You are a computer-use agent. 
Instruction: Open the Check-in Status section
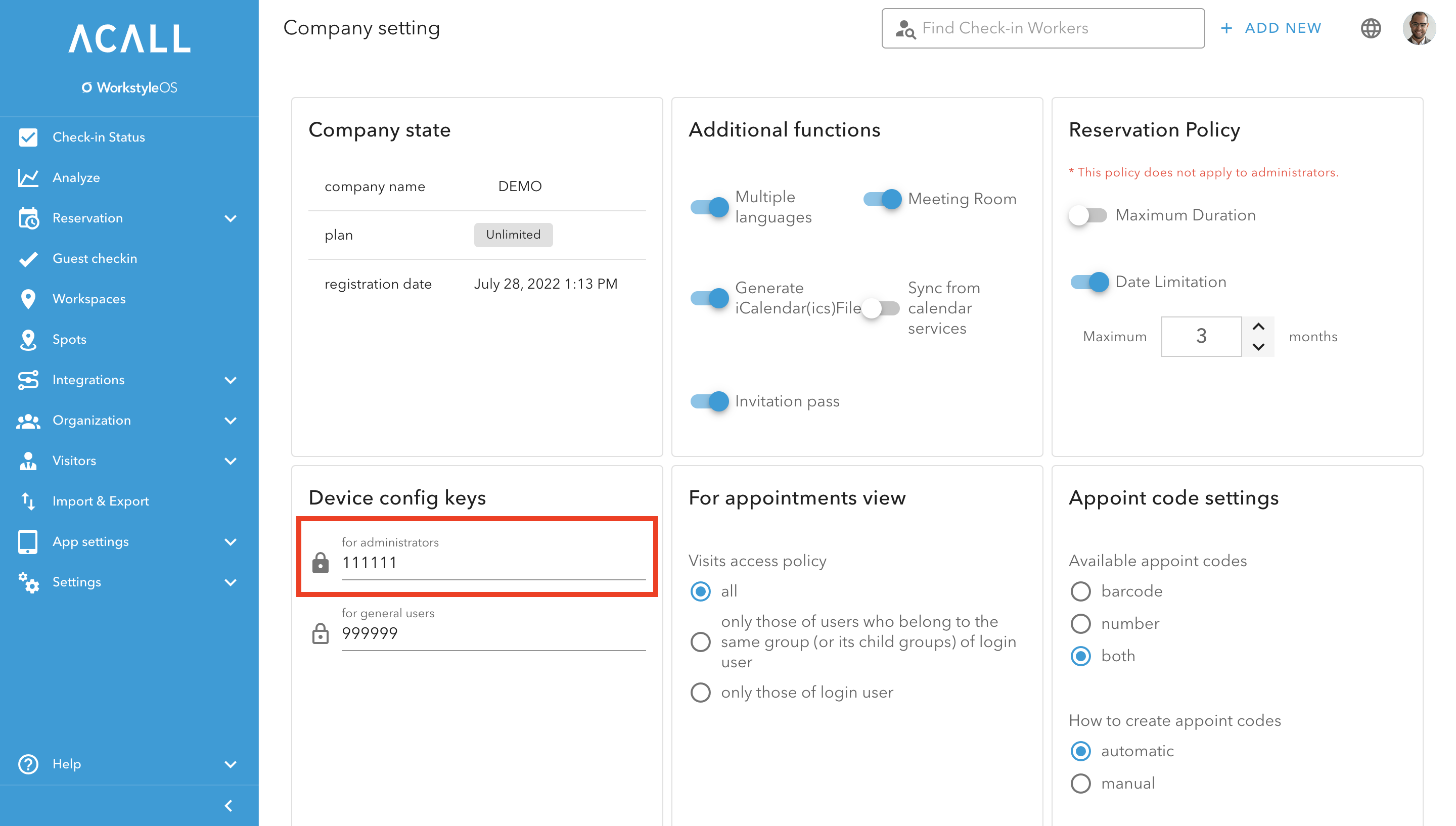point(99,136)
